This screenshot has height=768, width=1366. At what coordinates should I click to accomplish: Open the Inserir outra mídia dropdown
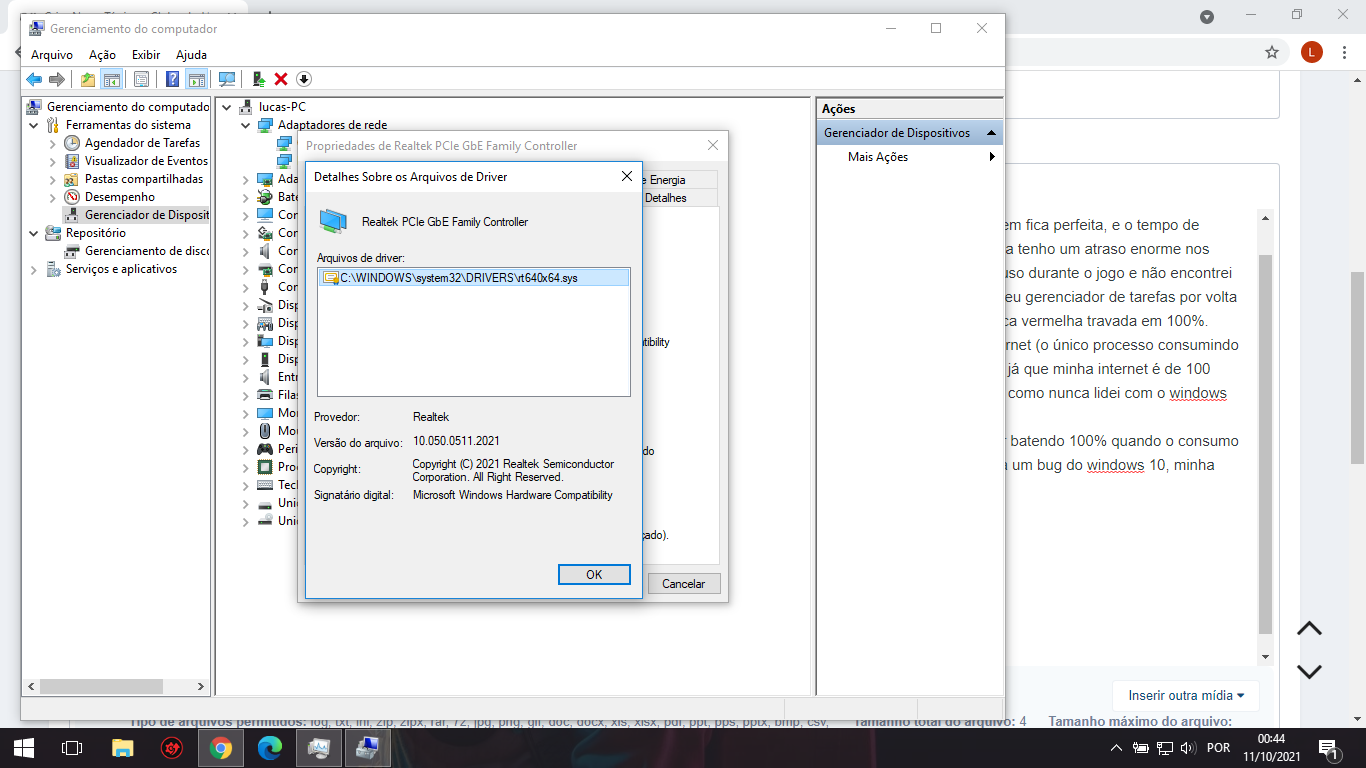coord(1186,695)
